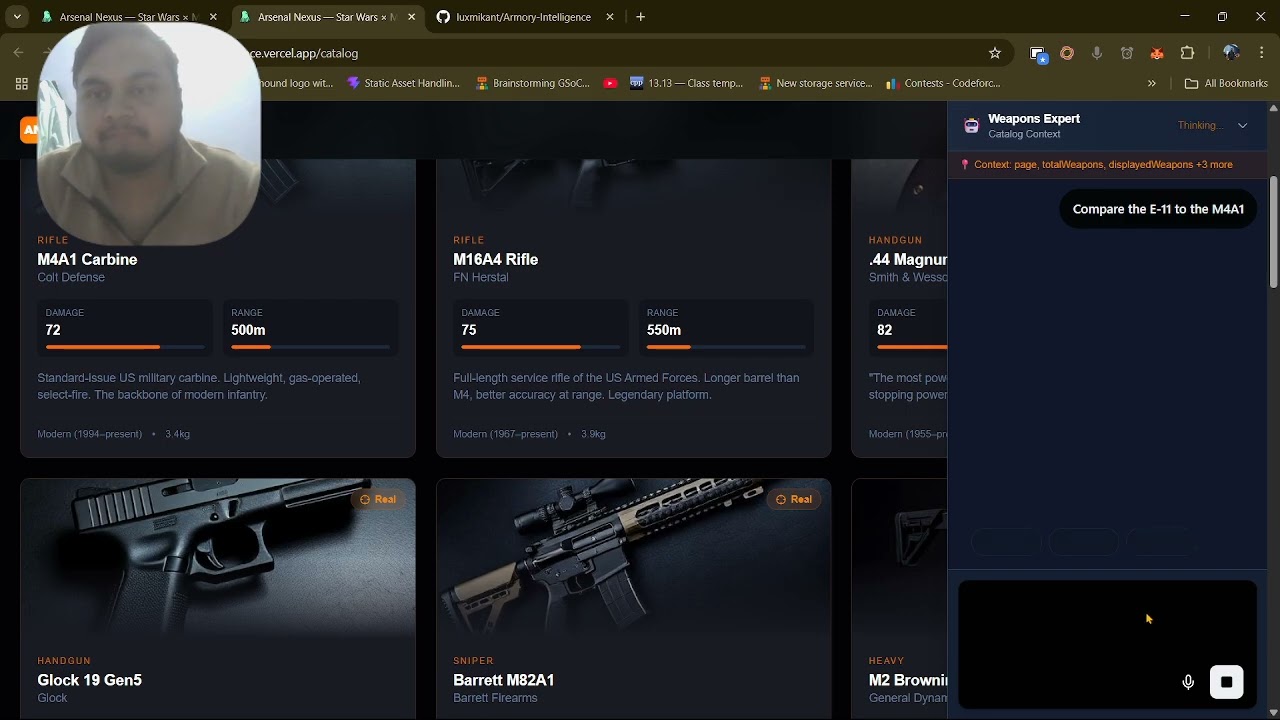Open the alarm clock extension
The width and height of the screenshot is (1280, 720).
[1127, 53]
